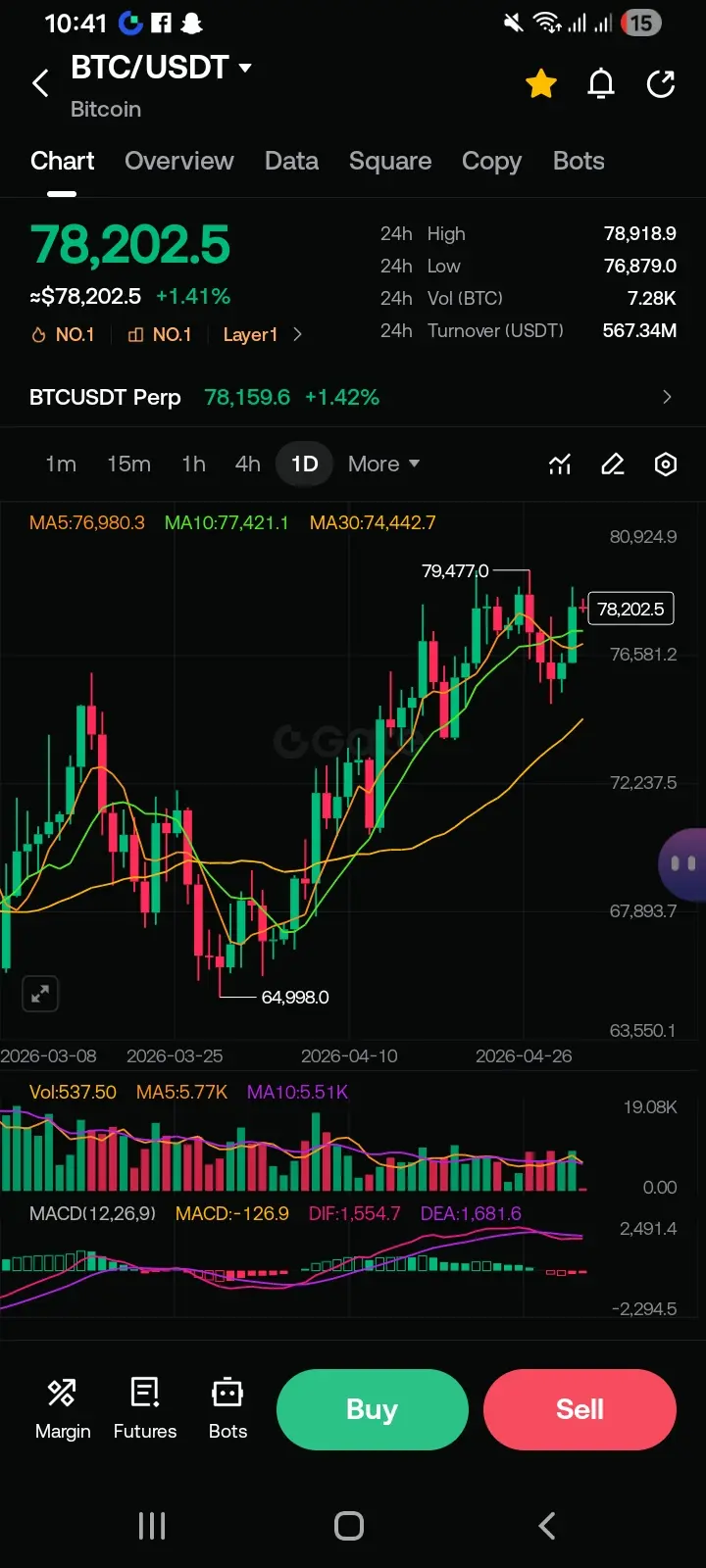Tap the DEA:1,681.6 value
Viewport: 706px width, 1568px height.
tap(471, 1213)
